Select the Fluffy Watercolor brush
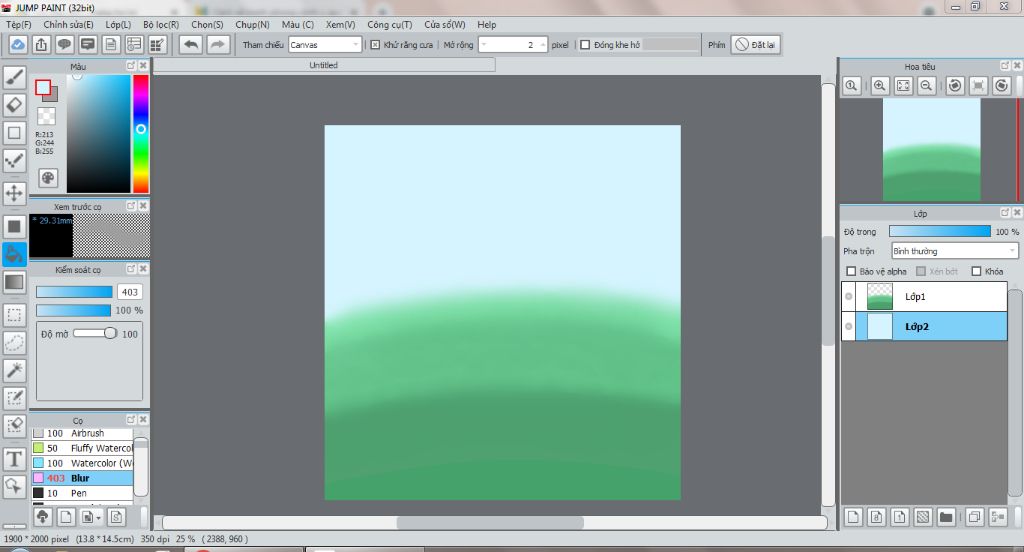1024x552 pixels. click(82, 448)
